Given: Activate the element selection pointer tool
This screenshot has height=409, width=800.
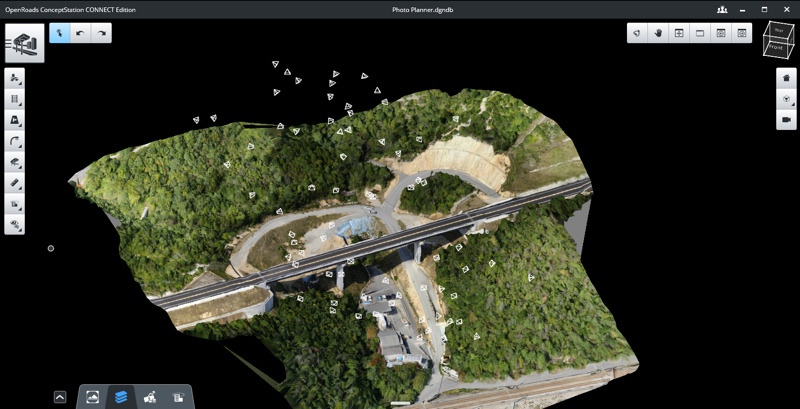Looking at the screenshot, I should click(60, 33).
